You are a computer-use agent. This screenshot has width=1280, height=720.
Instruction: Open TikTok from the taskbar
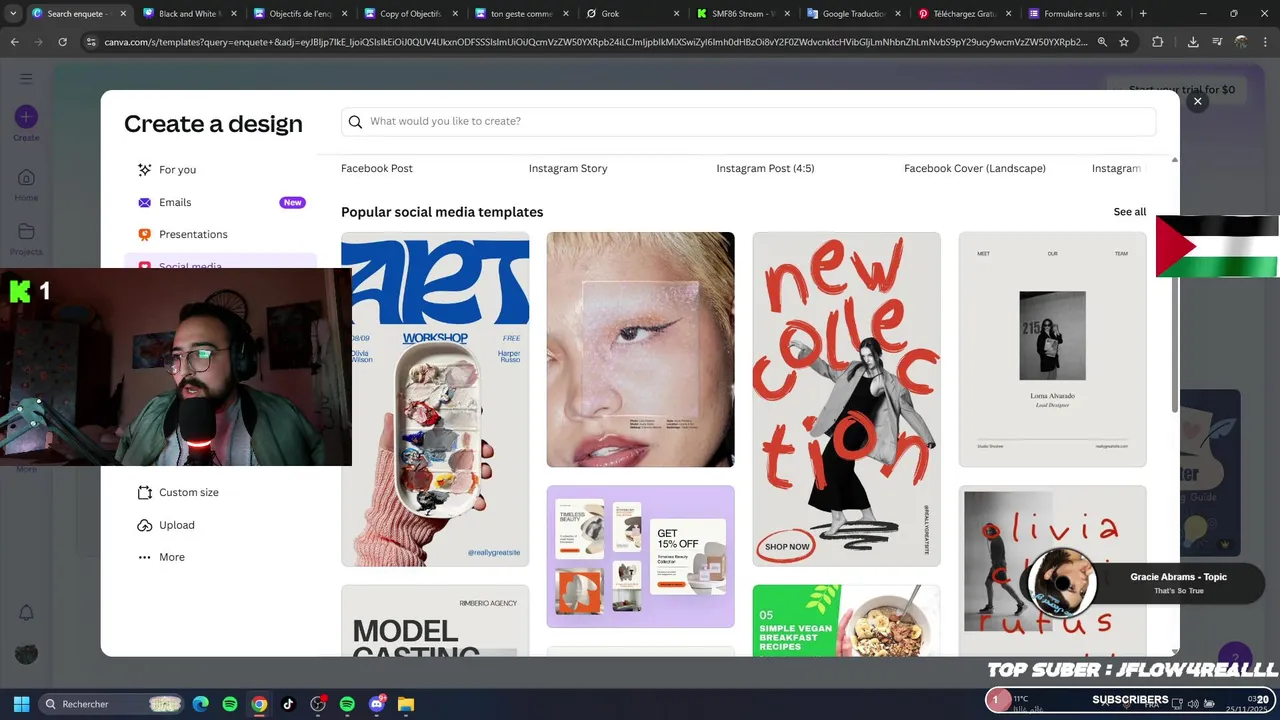pos(288,704)
